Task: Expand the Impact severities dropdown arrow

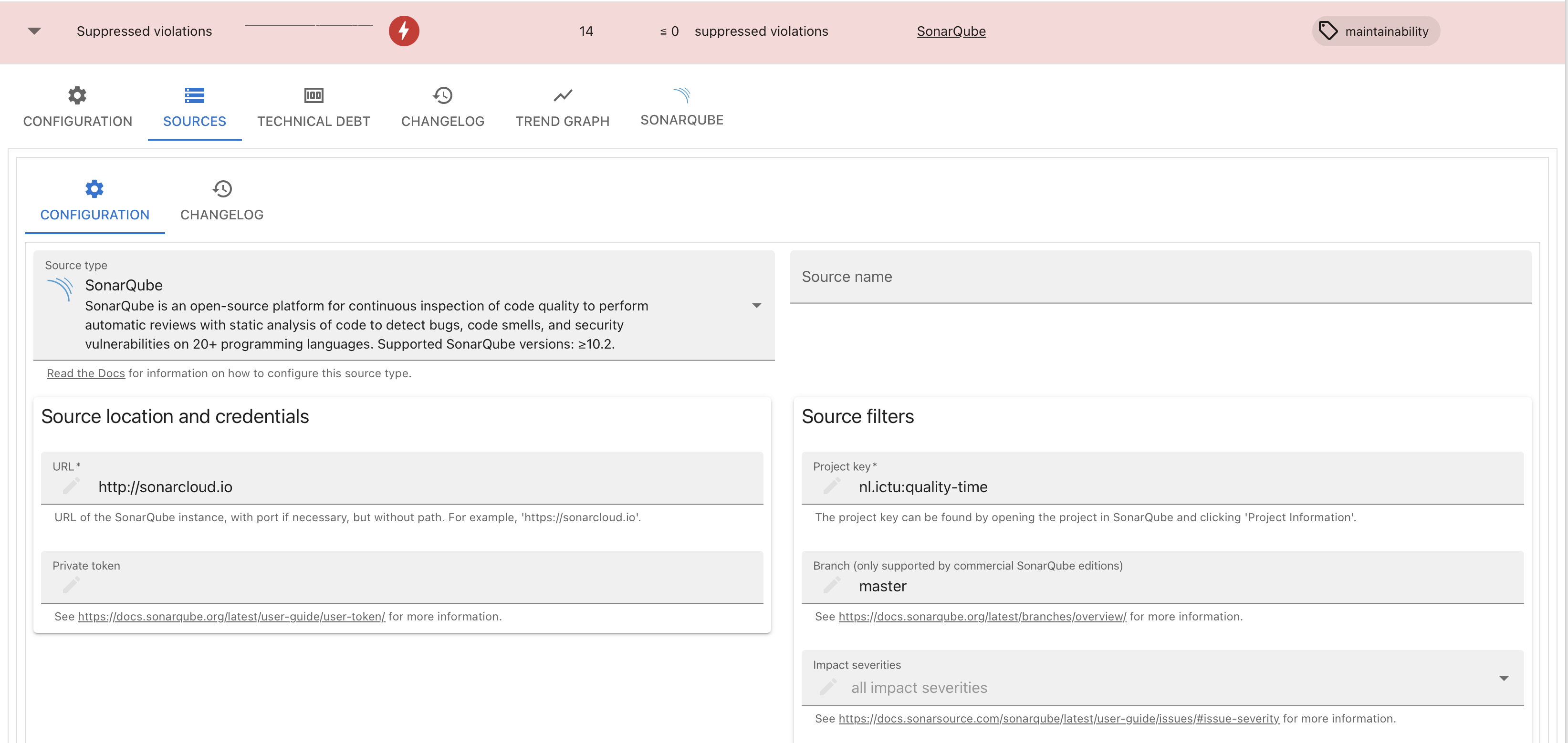Action: [x=1504, y=678]
